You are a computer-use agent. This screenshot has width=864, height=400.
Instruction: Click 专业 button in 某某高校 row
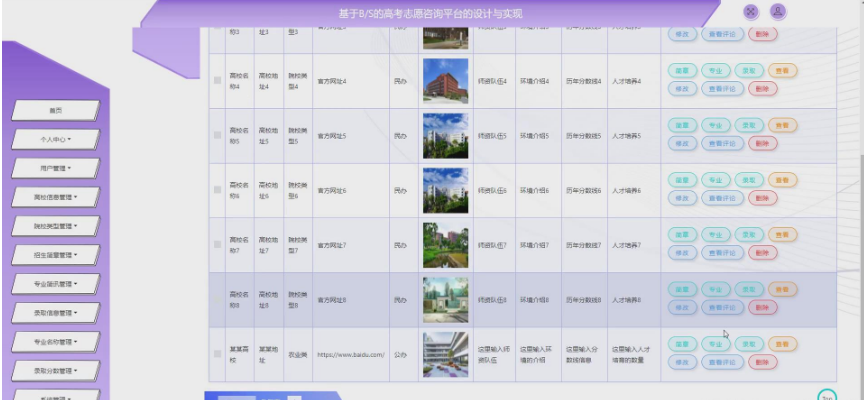click(715, 344)
